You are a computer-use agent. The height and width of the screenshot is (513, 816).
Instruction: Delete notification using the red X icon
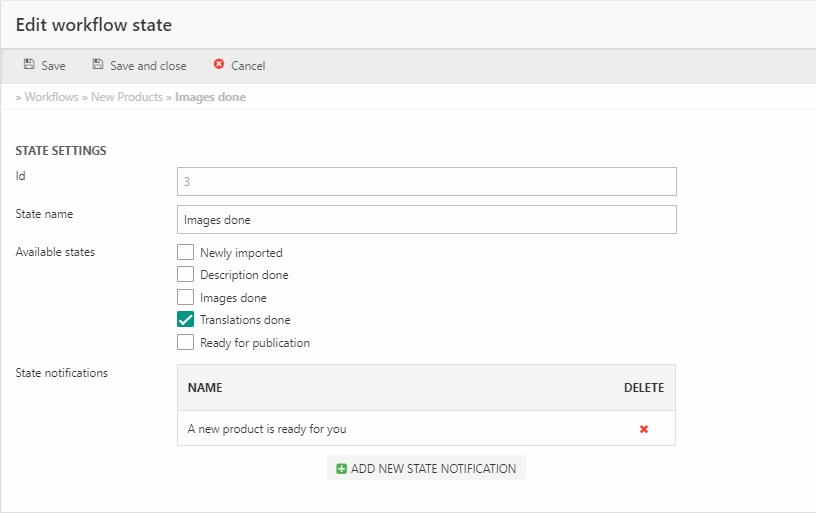[x=644, y=429]
